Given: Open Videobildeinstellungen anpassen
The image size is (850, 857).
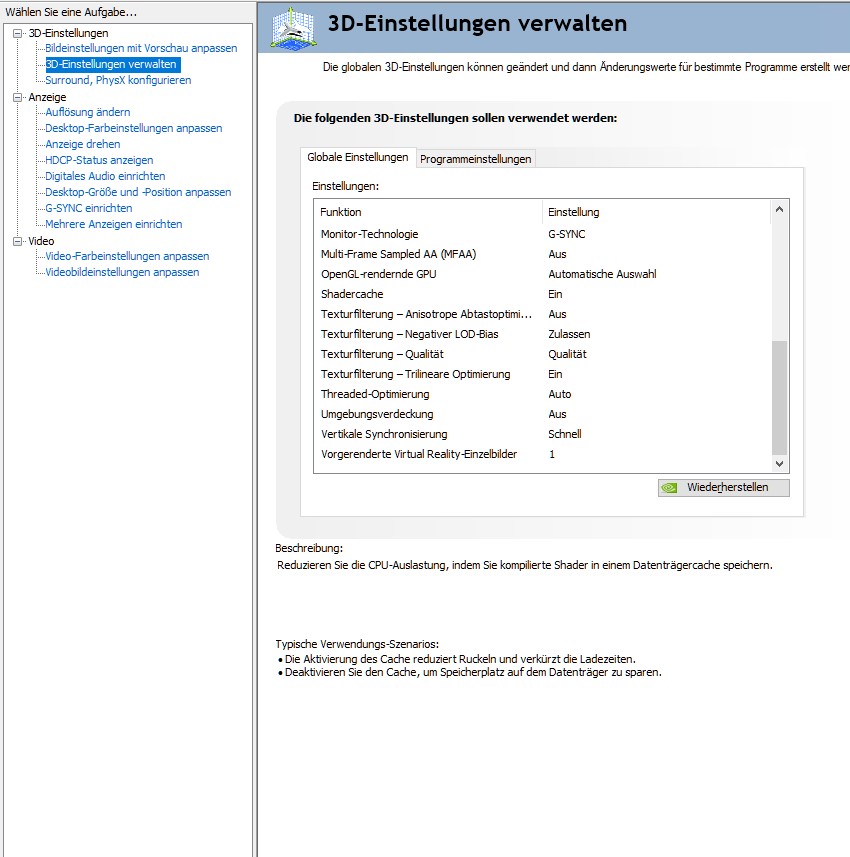Looking at the screenshot, I should coord(122,272).
